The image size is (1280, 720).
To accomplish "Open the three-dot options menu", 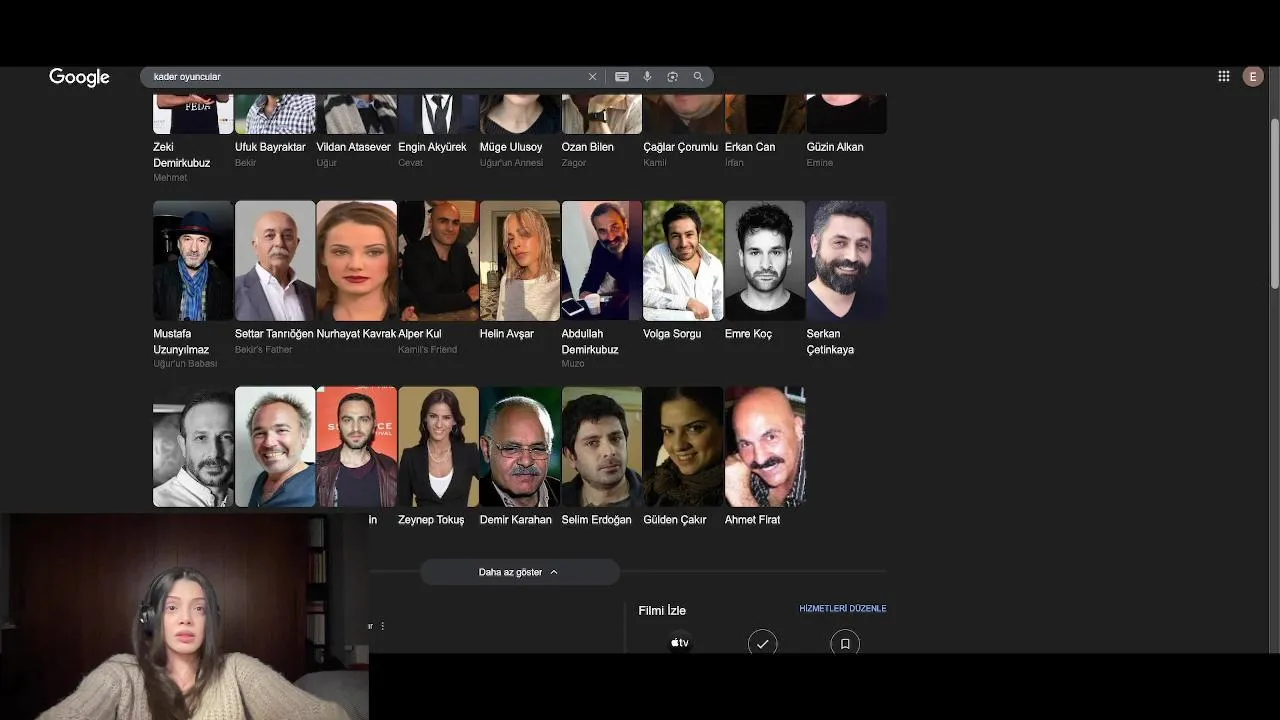I will [382, 626].
